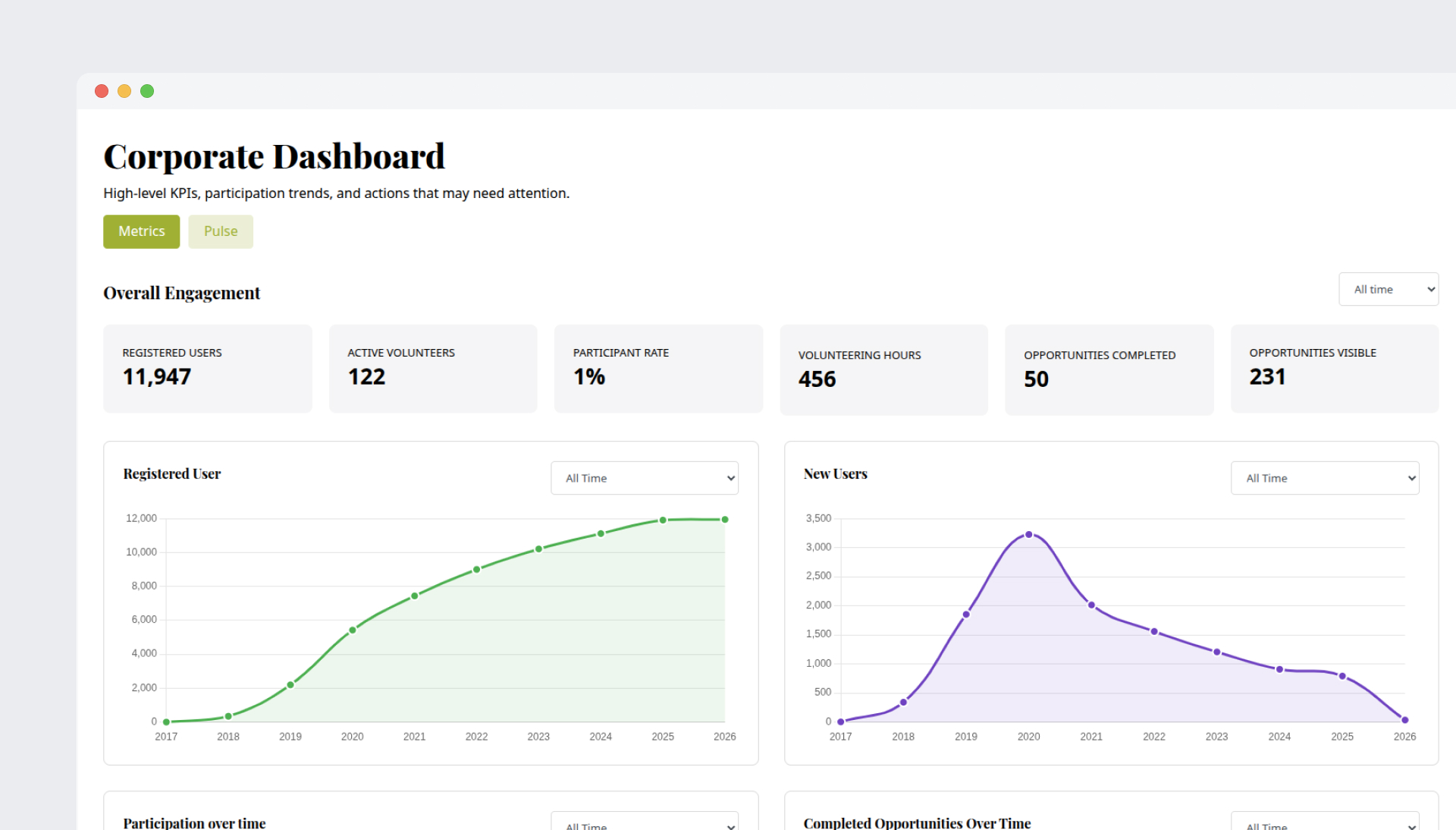Click the 2026 data point on Registered User chart
1456x830 pixels.
tap(725, 520)
